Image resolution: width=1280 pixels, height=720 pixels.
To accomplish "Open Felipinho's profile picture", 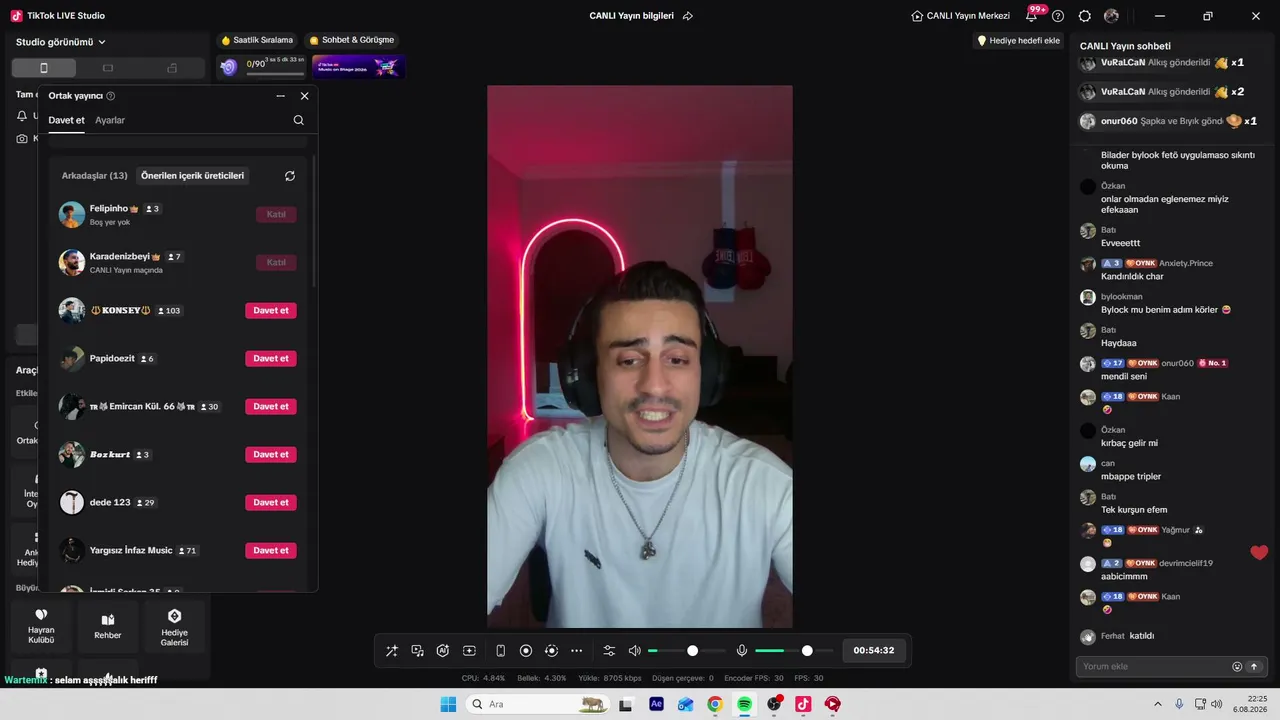I will (x=72, y=214).
